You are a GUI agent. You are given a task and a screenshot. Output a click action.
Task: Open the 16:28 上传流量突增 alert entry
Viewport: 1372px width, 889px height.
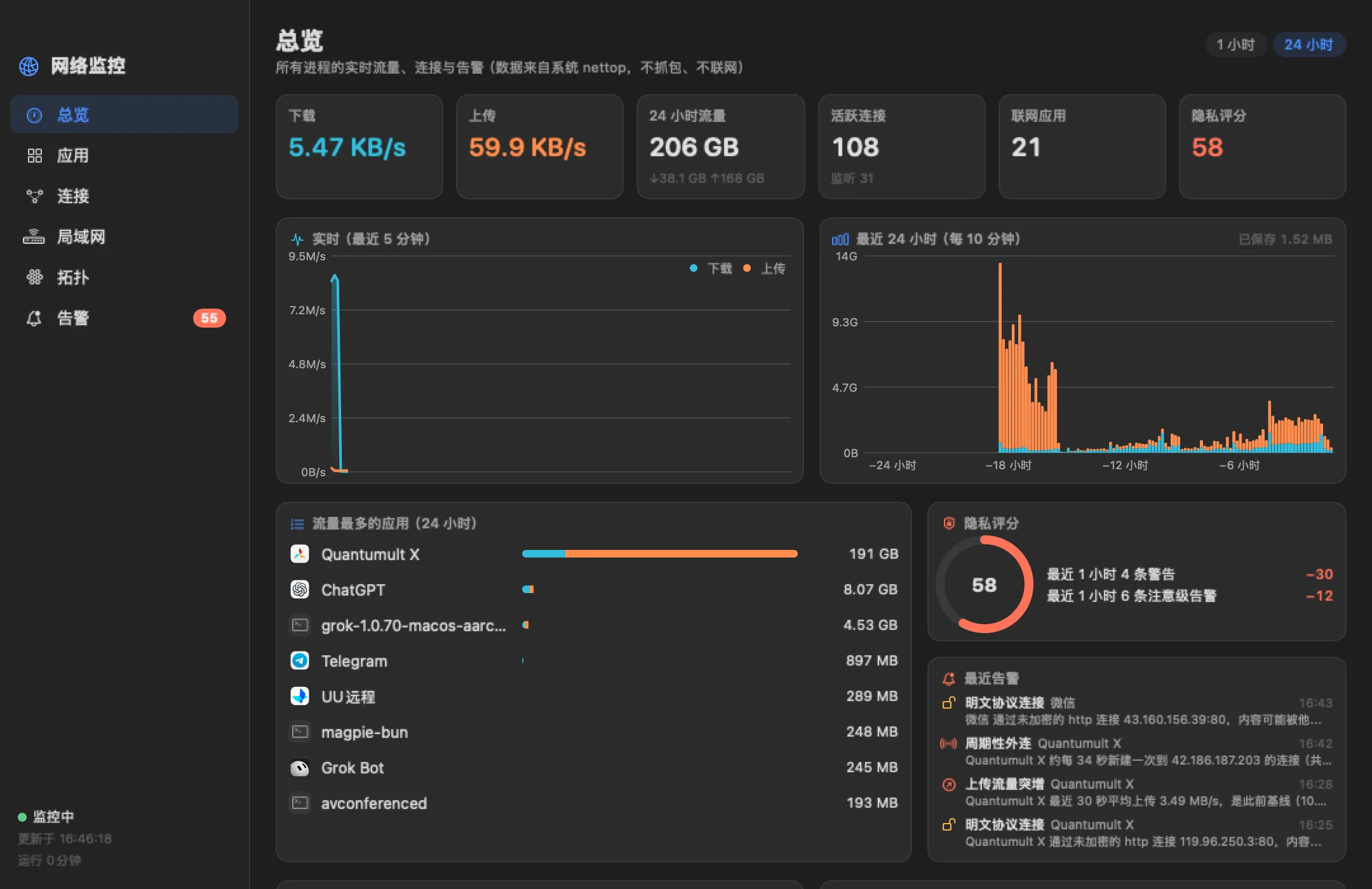(1136, 792)
